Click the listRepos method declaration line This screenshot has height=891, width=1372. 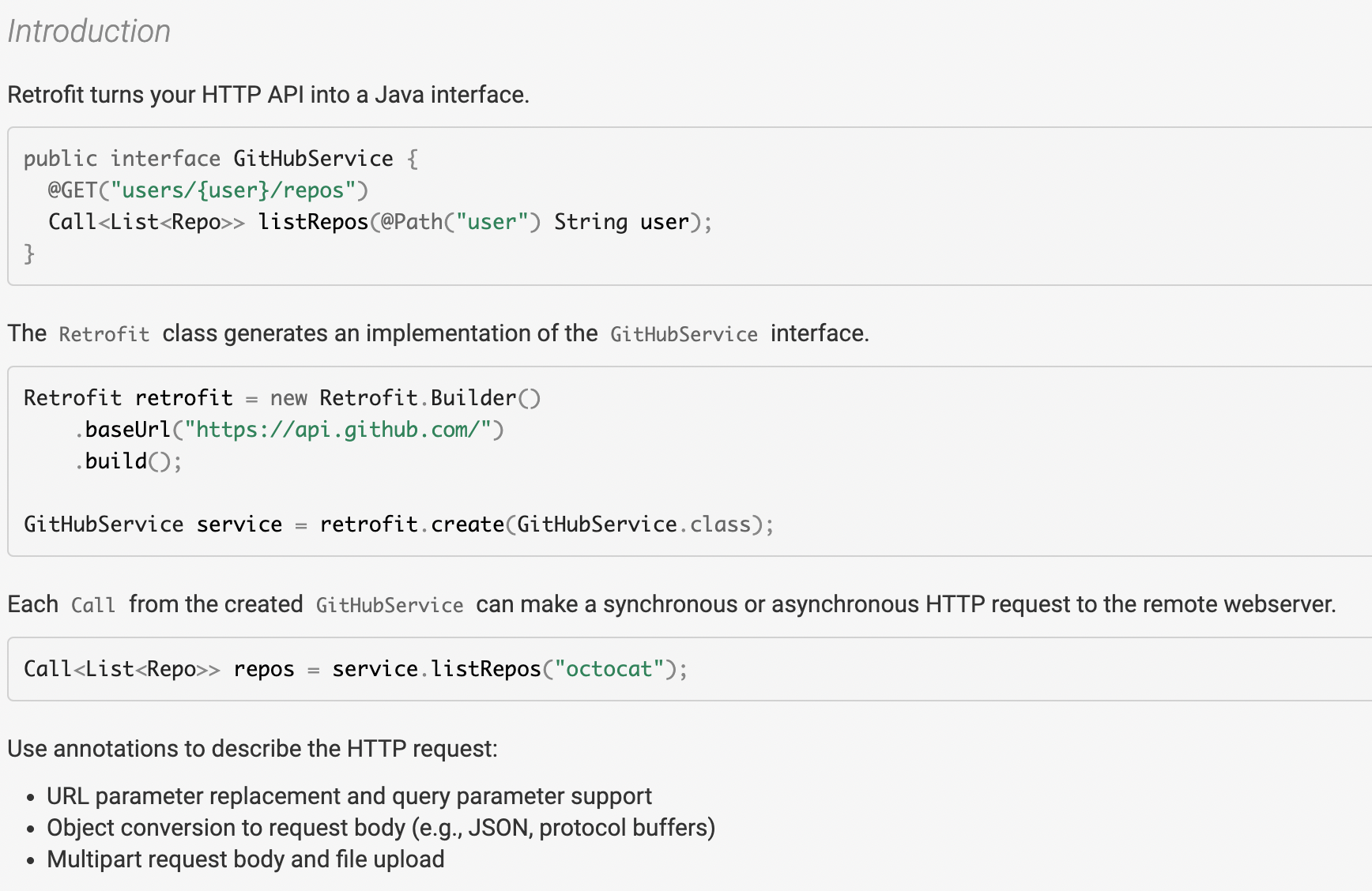[x=380, y=222]
